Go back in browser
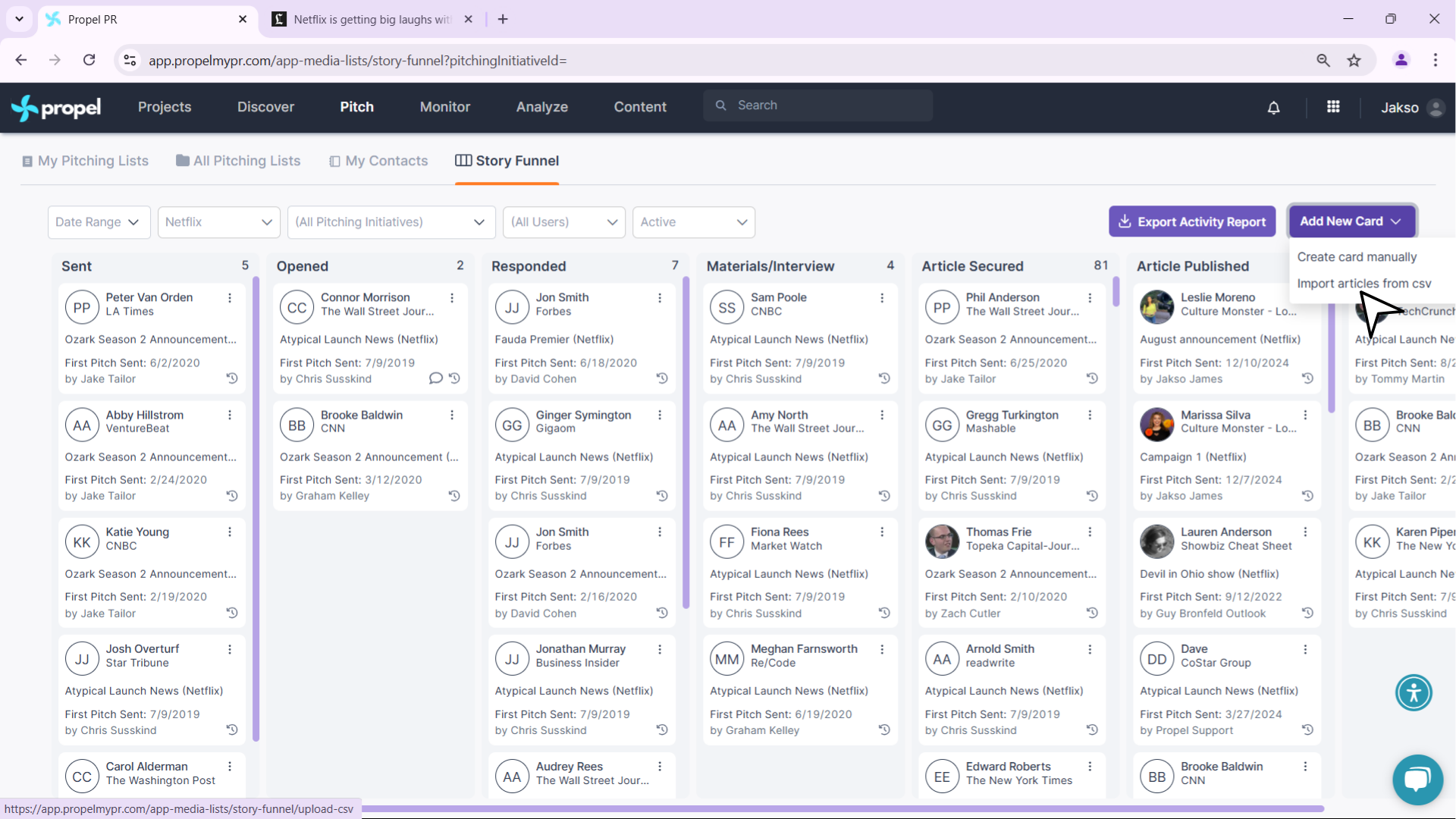 21,60
